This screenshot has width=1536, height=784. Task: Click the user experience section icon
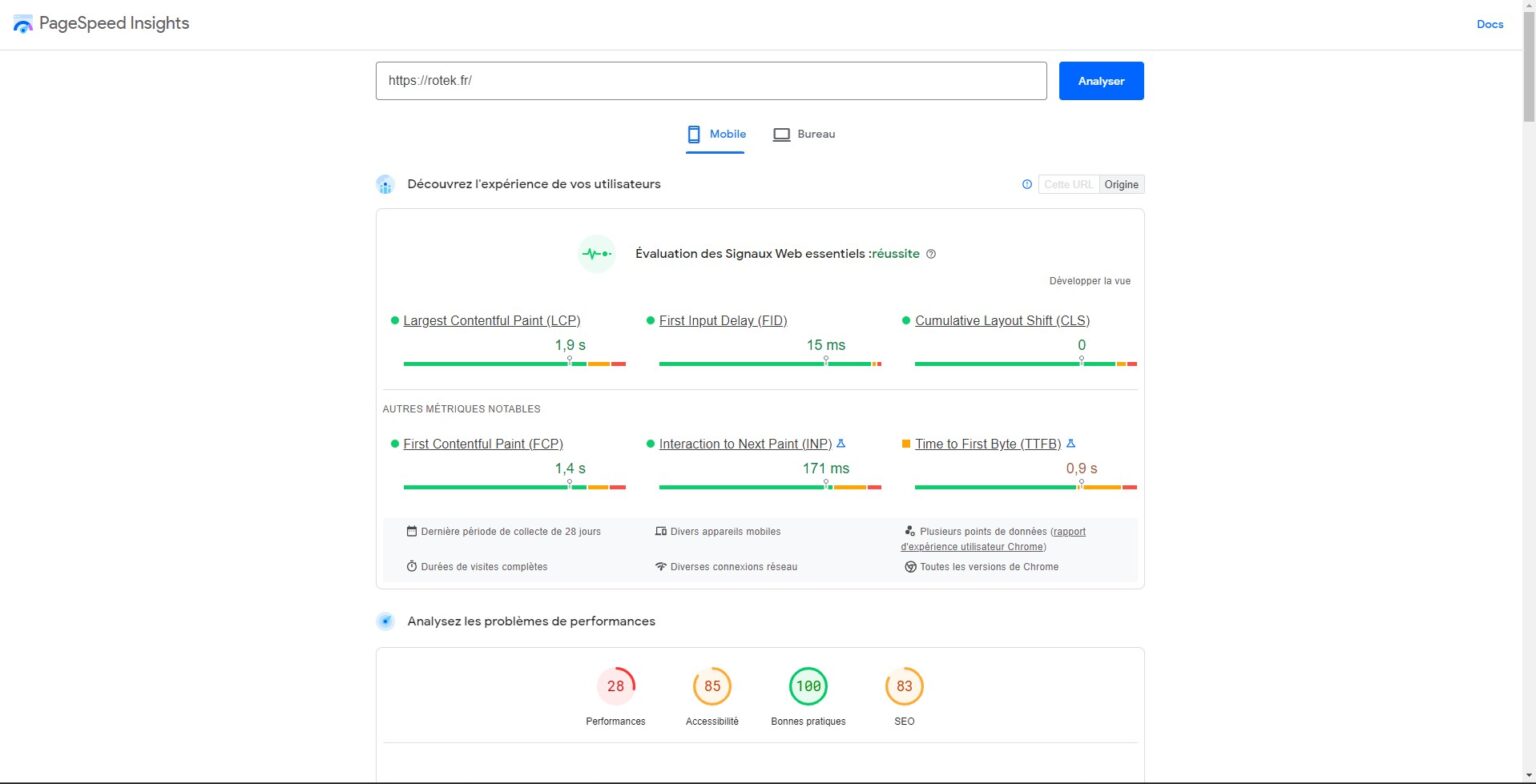pos(385,184)
